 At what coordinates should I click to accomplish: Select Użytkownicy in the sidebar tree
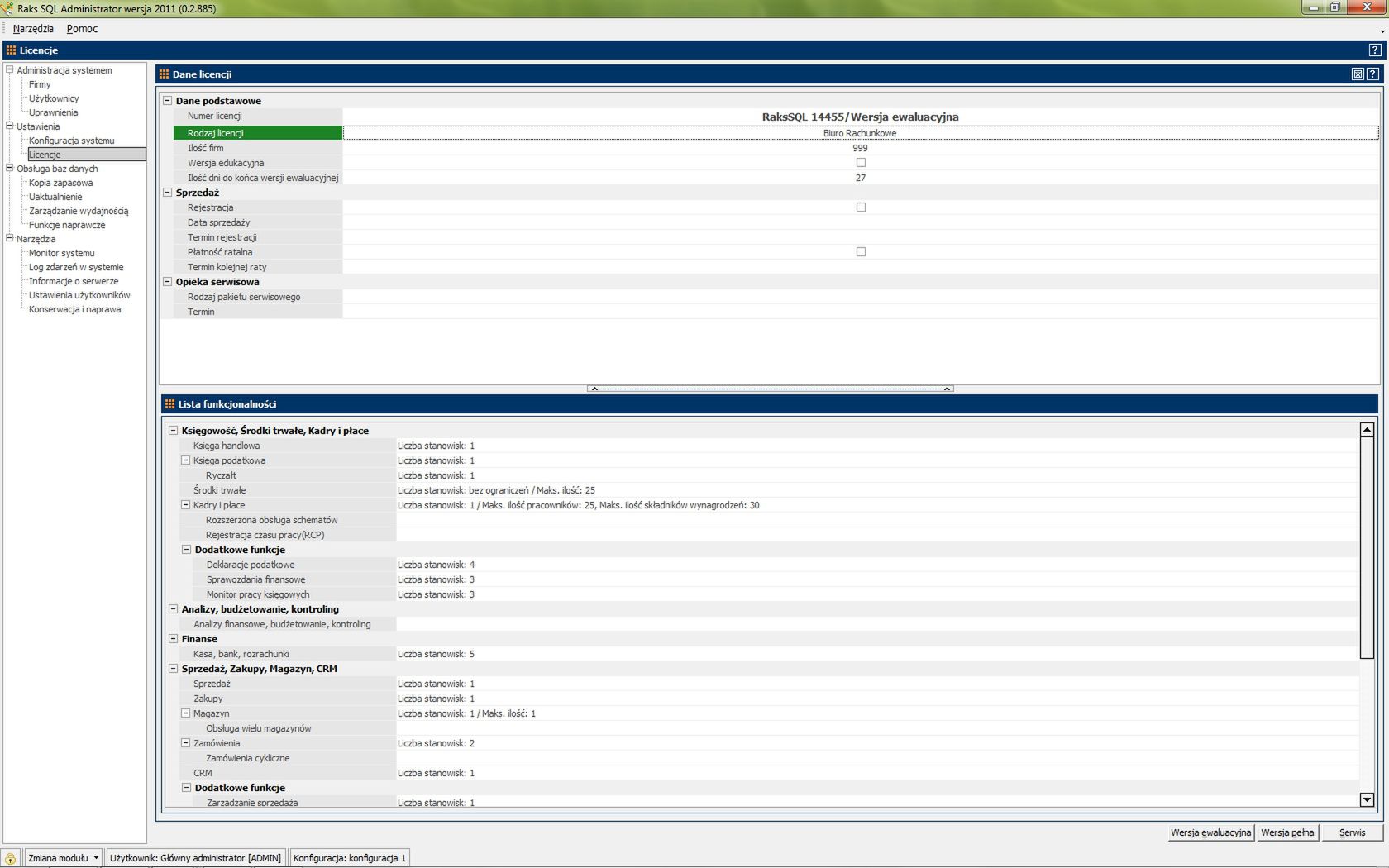click(x=54, y=98)
